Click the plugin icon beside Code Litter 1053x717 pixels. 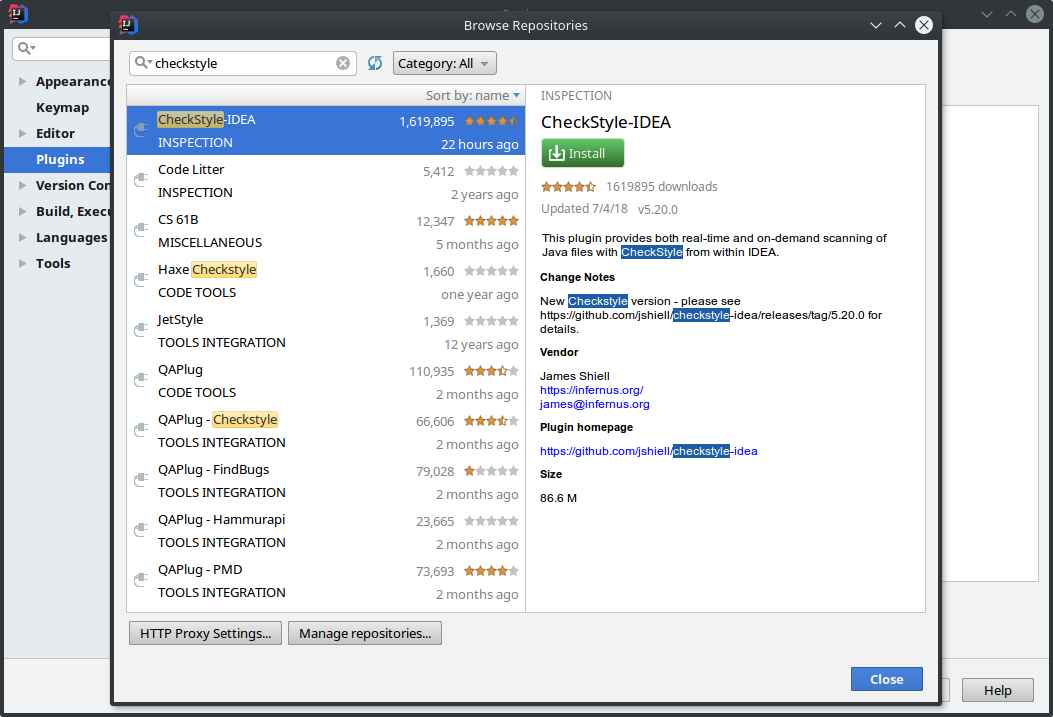pyautogui.click(x=141, y=180)
